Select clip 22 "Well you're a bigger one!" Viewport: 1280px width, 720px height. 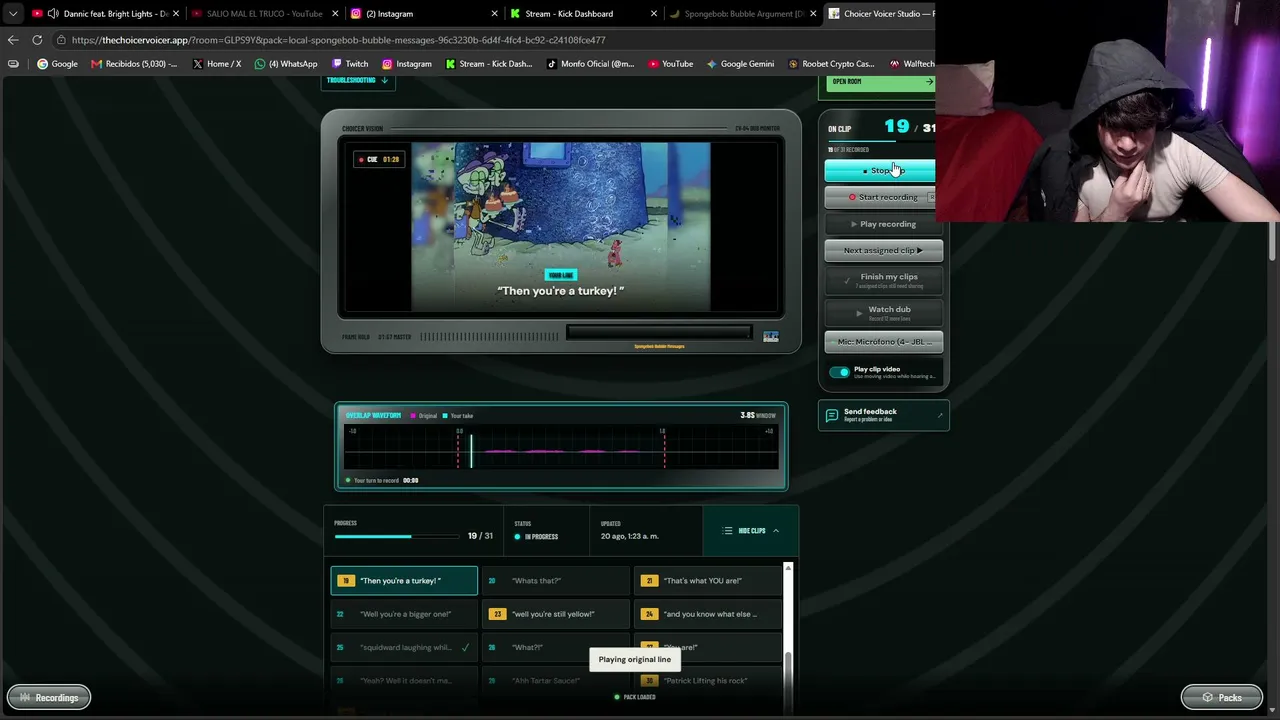[x=404, y=614]
